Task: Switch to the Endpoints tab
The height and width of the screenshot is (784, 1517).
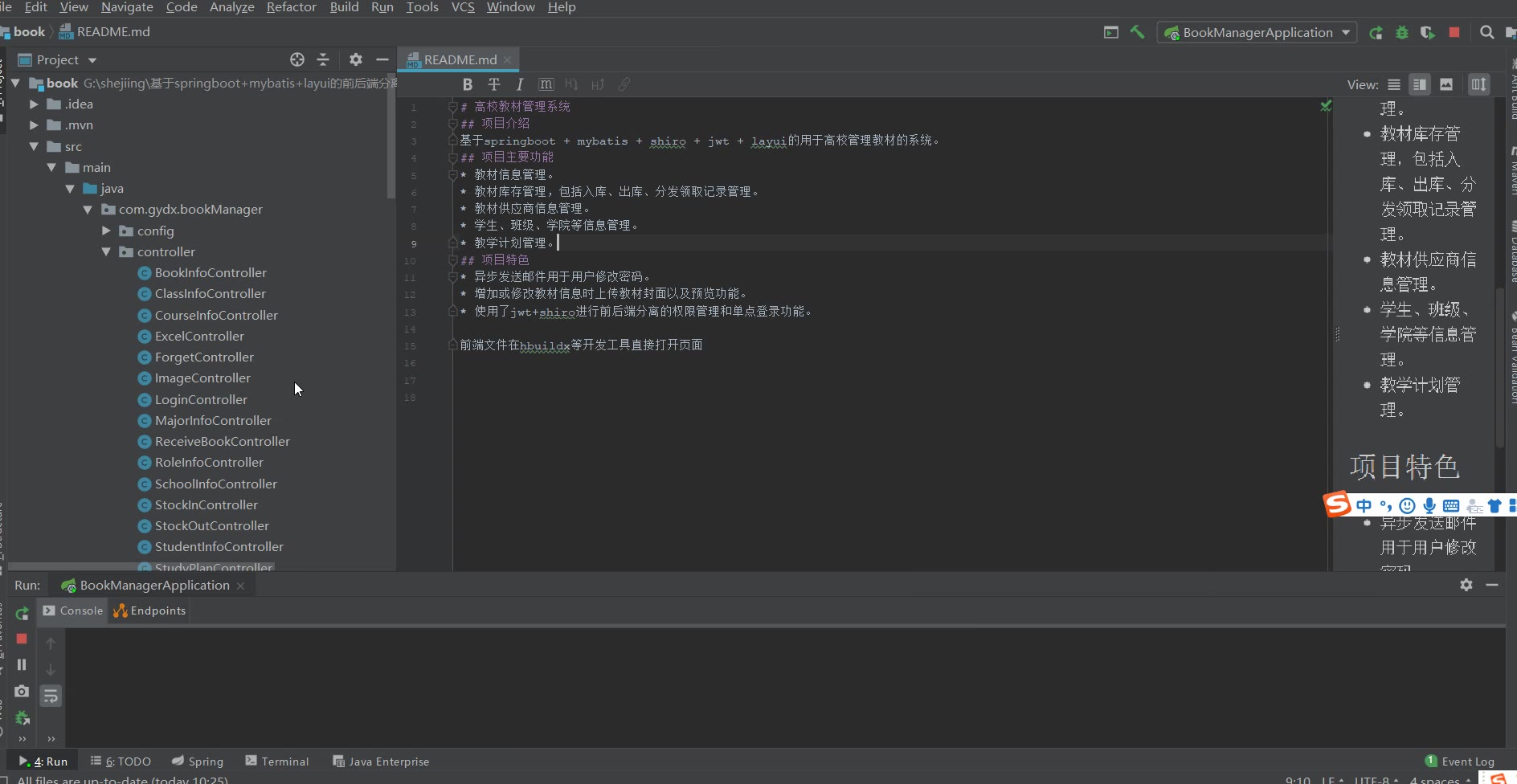Action: click(150, 610)
